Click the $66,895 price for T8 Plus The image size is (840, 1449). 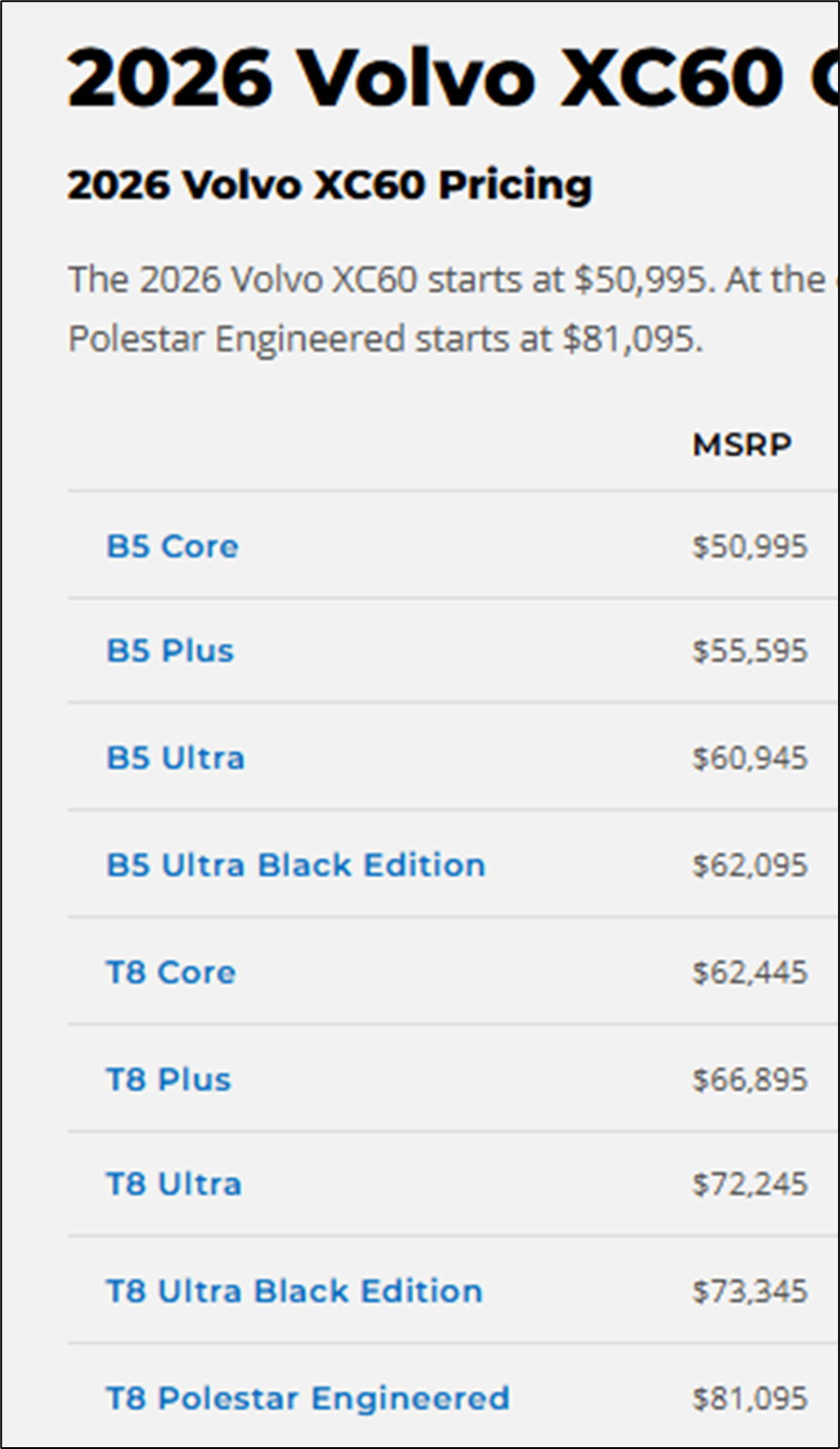tap(750, 1079)
